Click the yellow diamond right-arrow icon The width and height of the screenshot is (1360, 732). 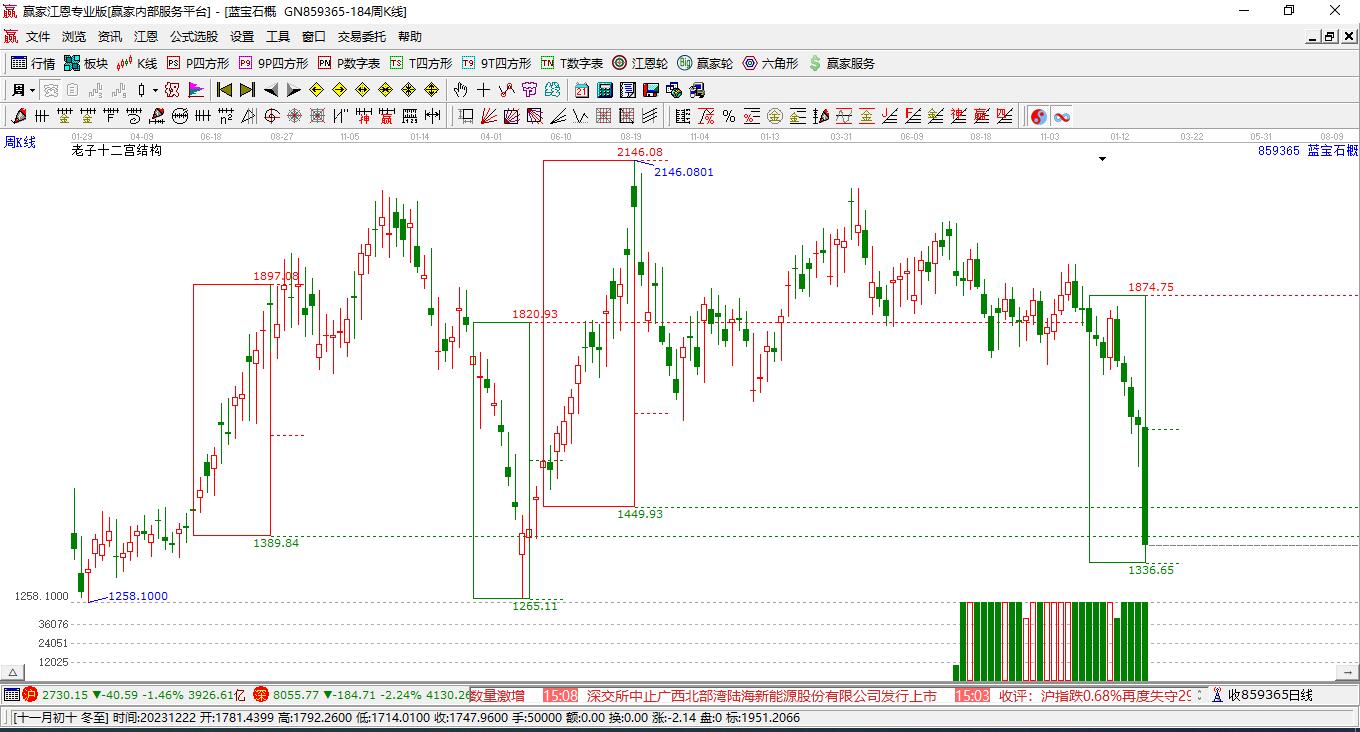pyautogui.click(x=339, y=90)
